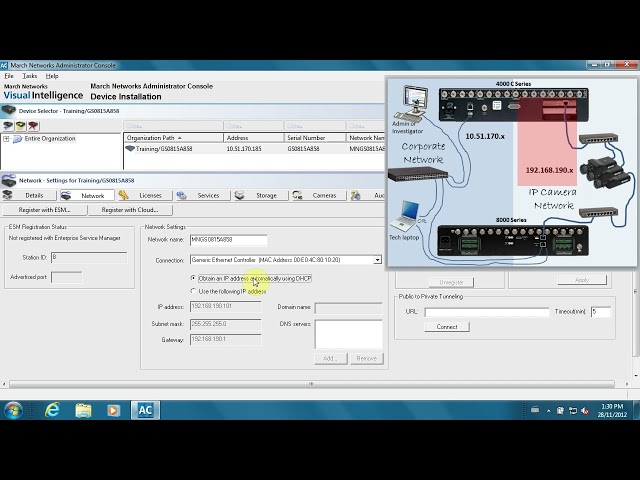This screenshot has height=480, width=640.
Task: Switch to the Network tab
Action: 87,196
